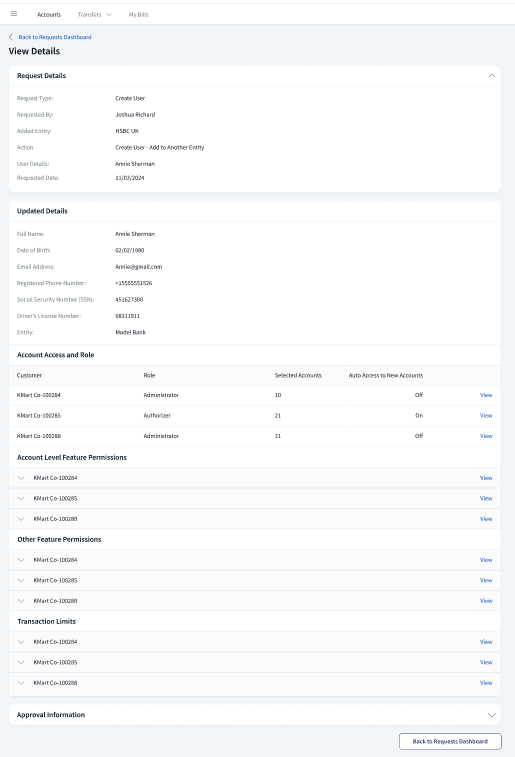Collapse the Request Details section

[x=491, y=75]
